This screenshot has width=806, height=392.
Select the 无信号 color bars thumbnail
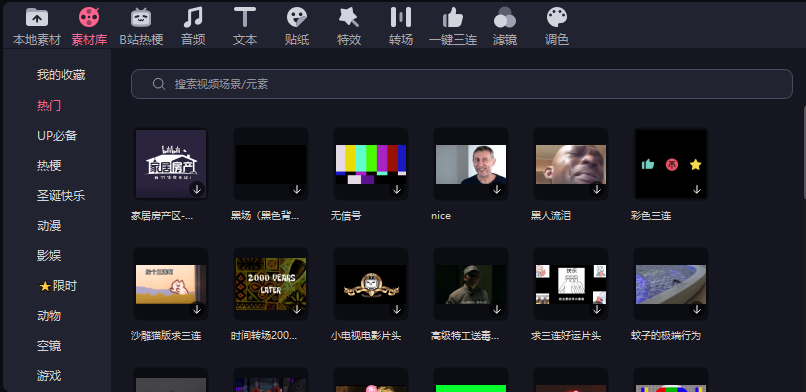tap(371, 164)
